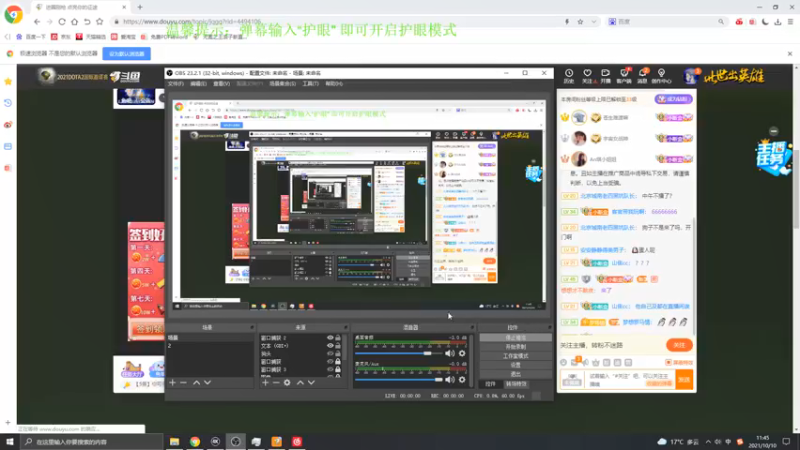The image size is (800, 450).
Task: Mute the desktop audio (桌面音频) speaker
Action: [x=449, y=353]
